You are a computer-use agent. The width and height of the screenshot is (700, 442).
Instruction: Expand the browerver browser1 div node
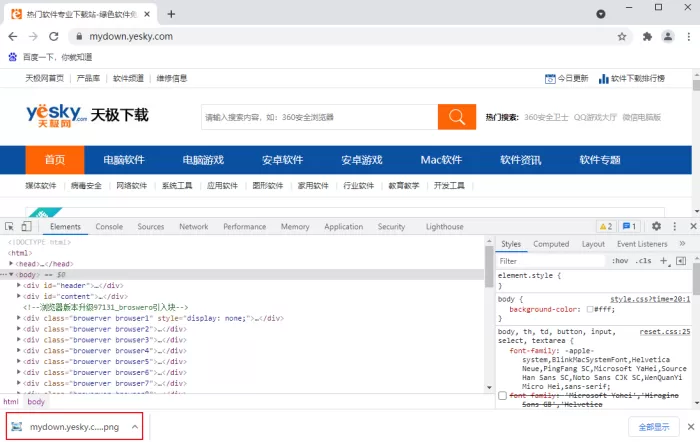(x=19, y=318)
